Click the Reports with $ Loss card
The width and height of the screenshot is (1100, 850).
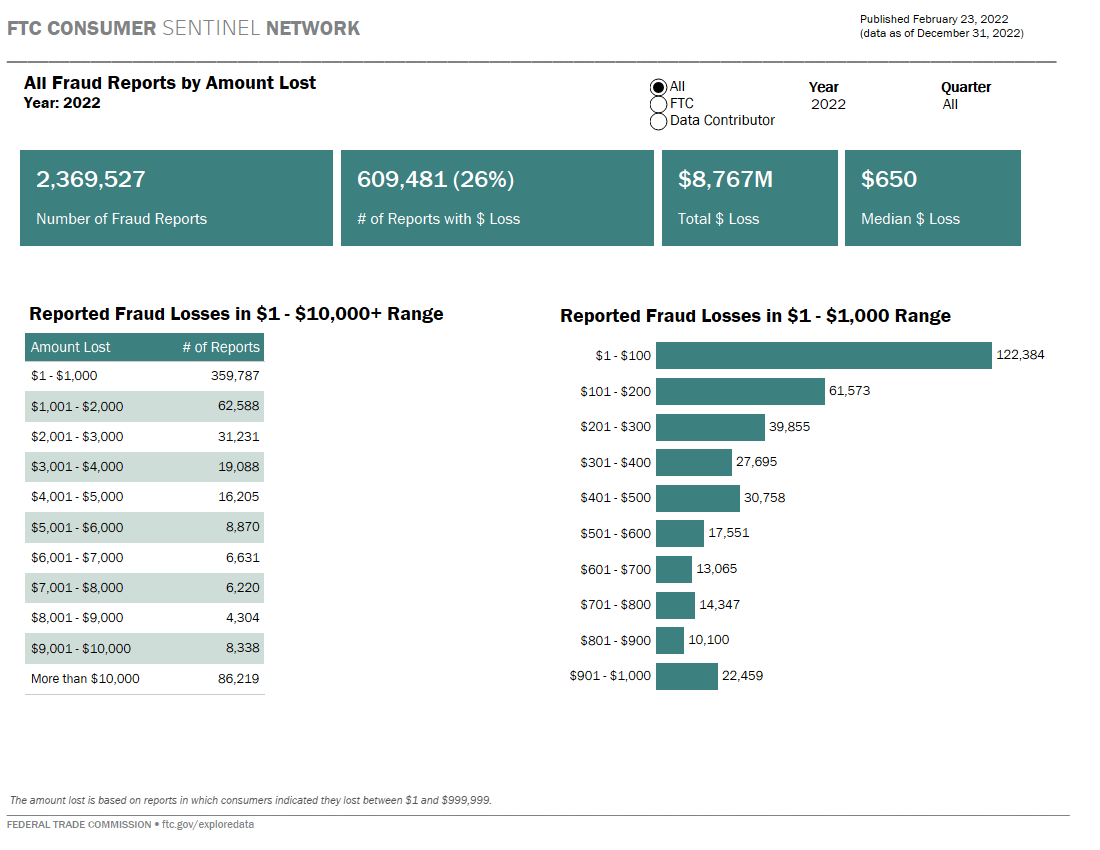[x=497, y=197]
